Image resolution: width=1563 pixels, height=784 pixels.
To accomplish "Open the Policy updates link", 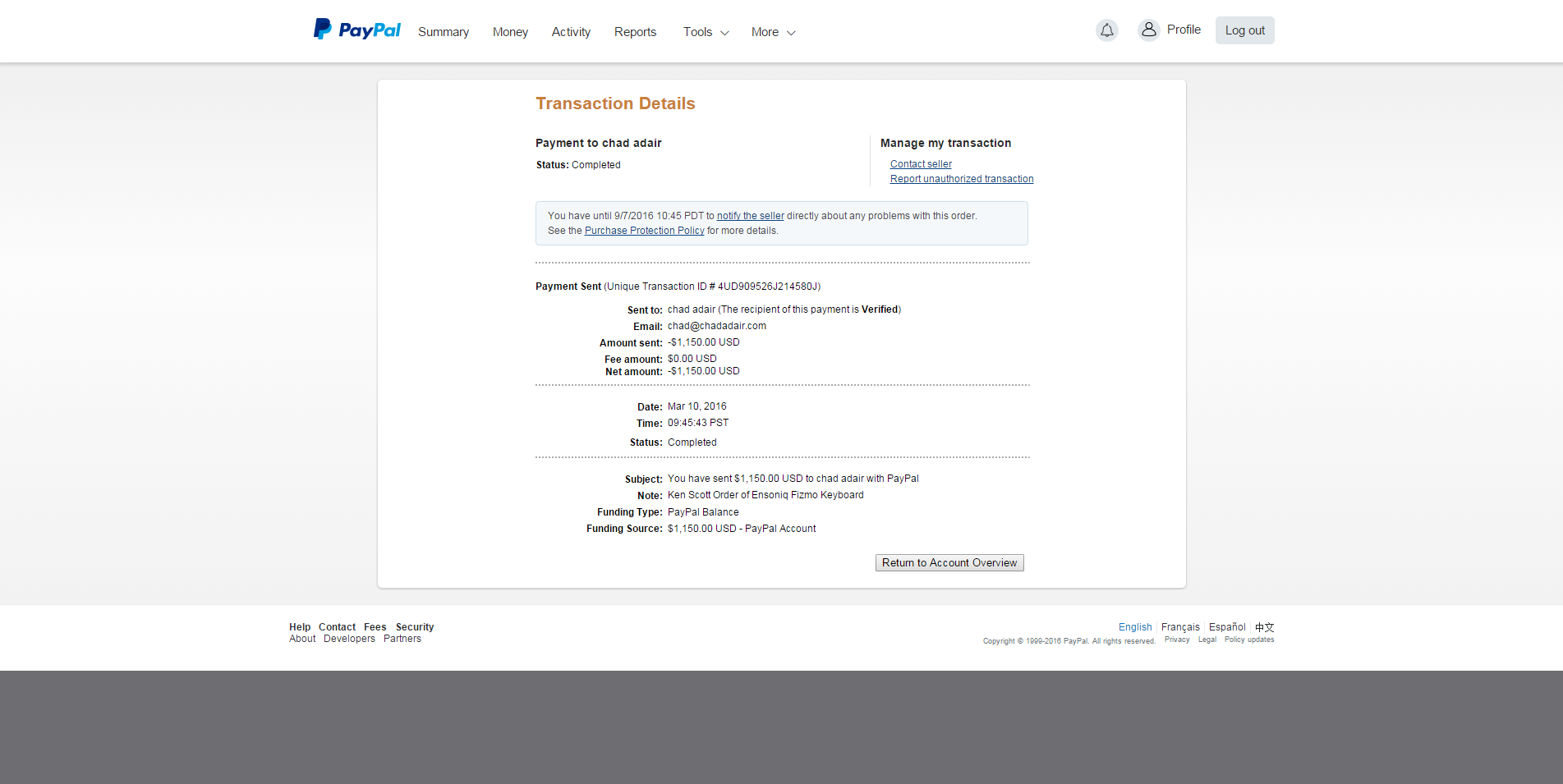I will [1249, 640].
